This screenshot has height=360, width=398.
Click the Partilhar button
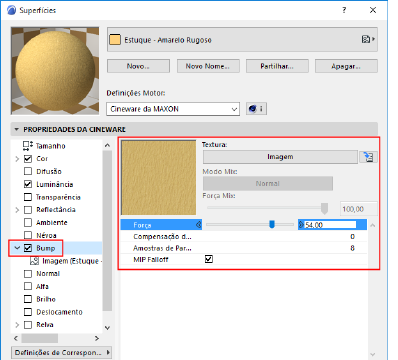point(277,66)
